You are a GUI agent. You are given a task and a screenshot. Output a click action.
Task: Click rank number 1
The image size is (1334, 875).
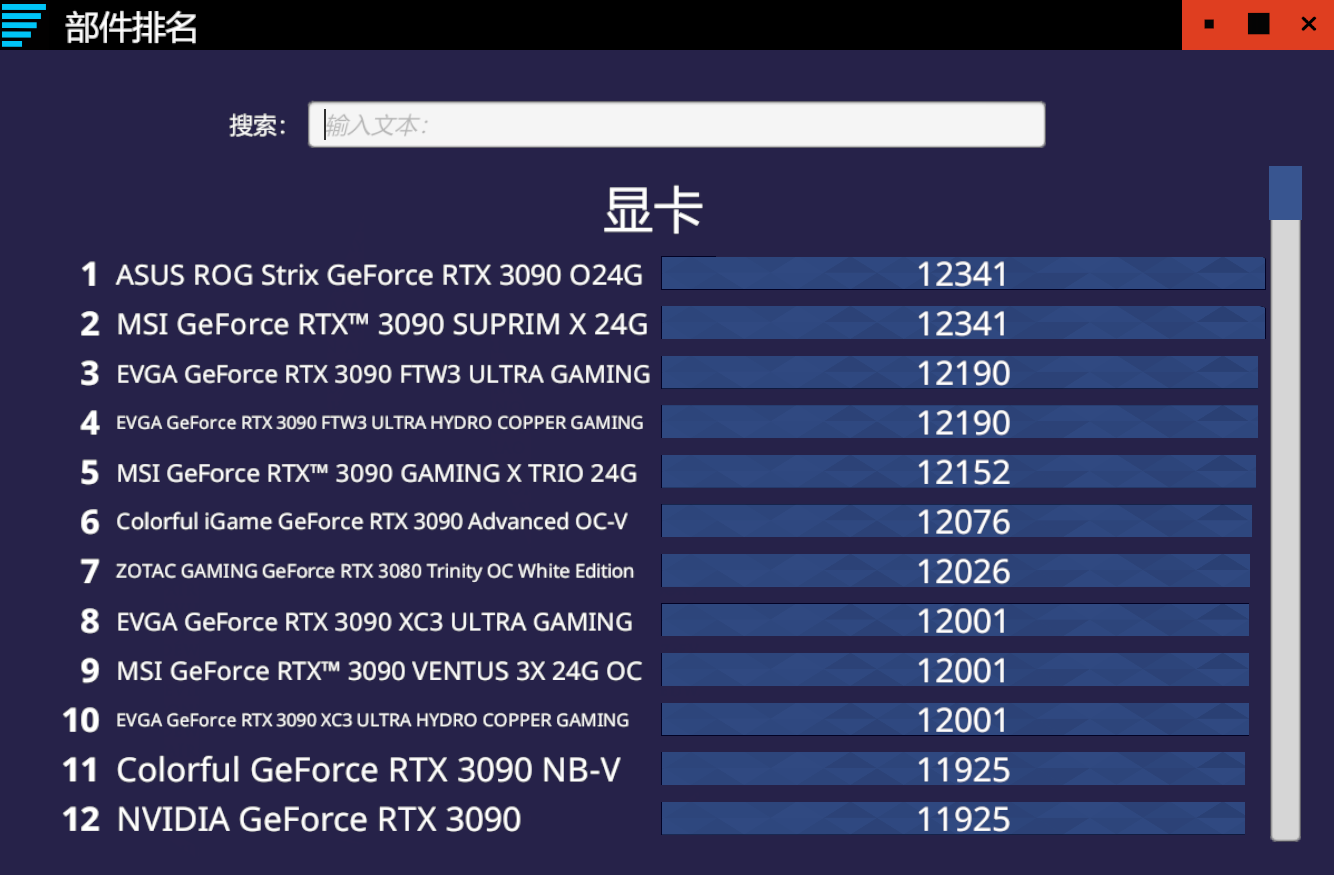(x=90, y=274)
